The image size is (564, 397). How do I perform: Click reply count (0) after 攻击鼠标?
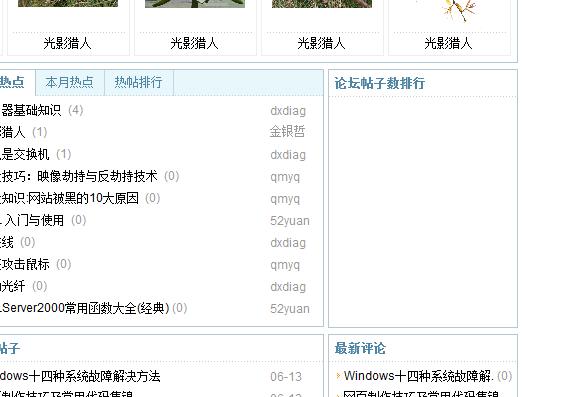[x=64, y=264]
